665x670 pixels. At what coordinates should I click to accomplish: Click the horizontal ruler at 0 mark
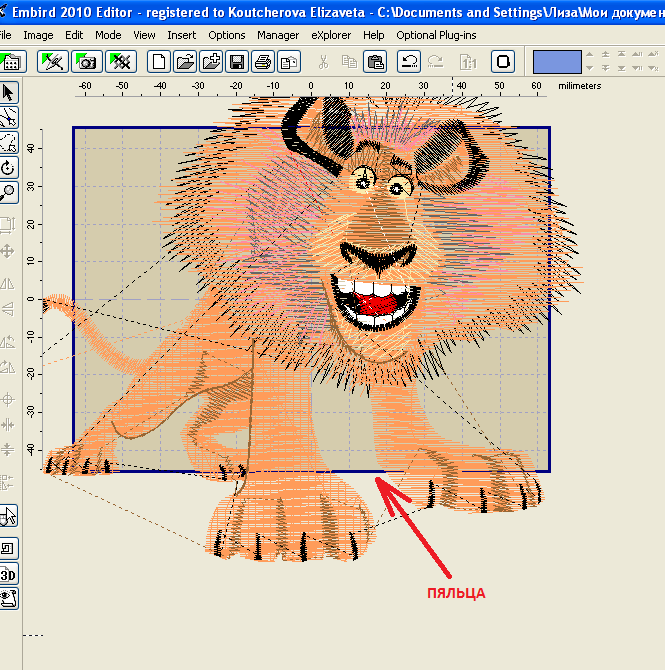click(311, 86)
